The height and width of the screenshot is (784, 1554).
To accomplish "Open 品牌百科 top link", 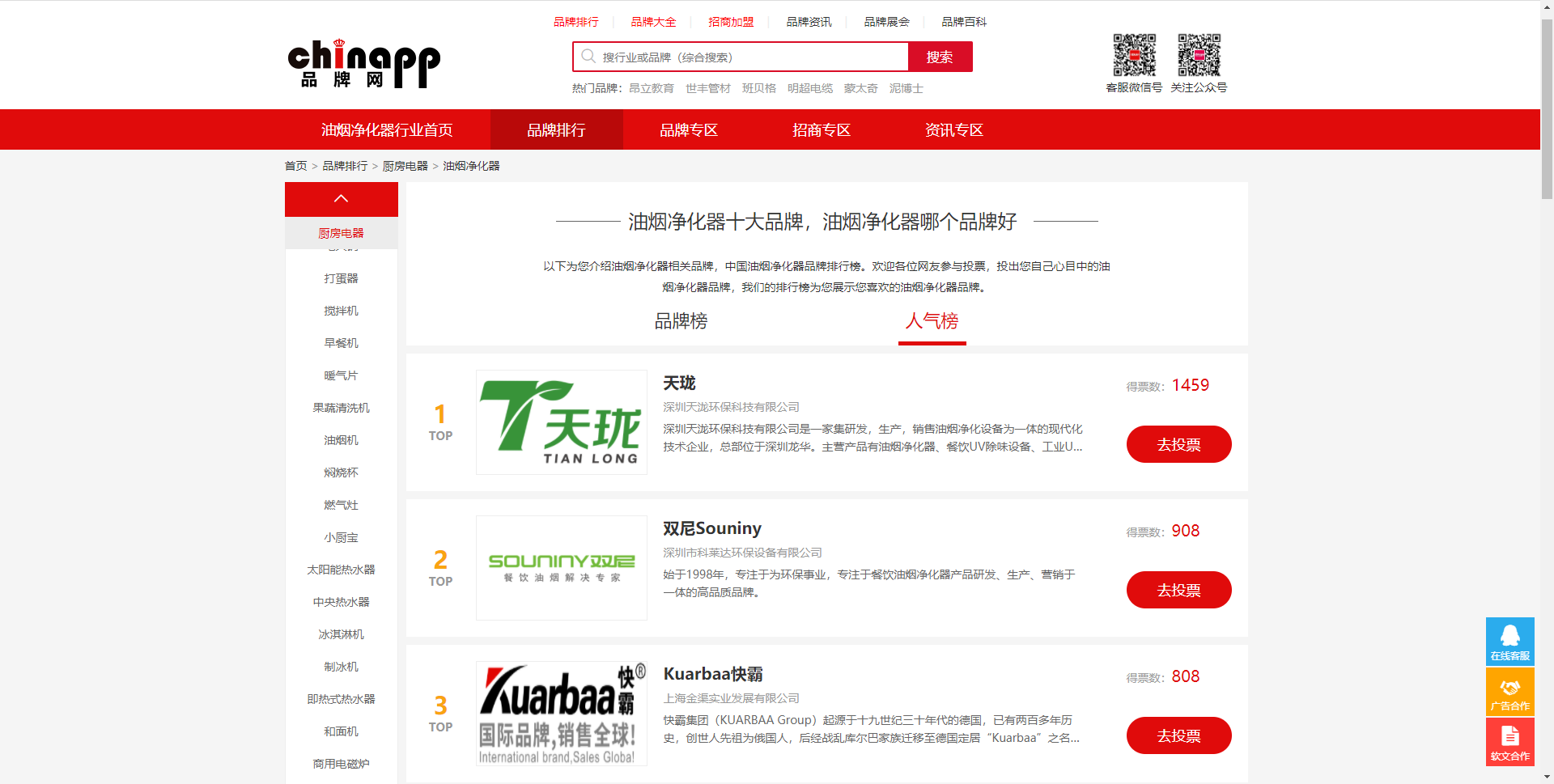I will point(965,22).
